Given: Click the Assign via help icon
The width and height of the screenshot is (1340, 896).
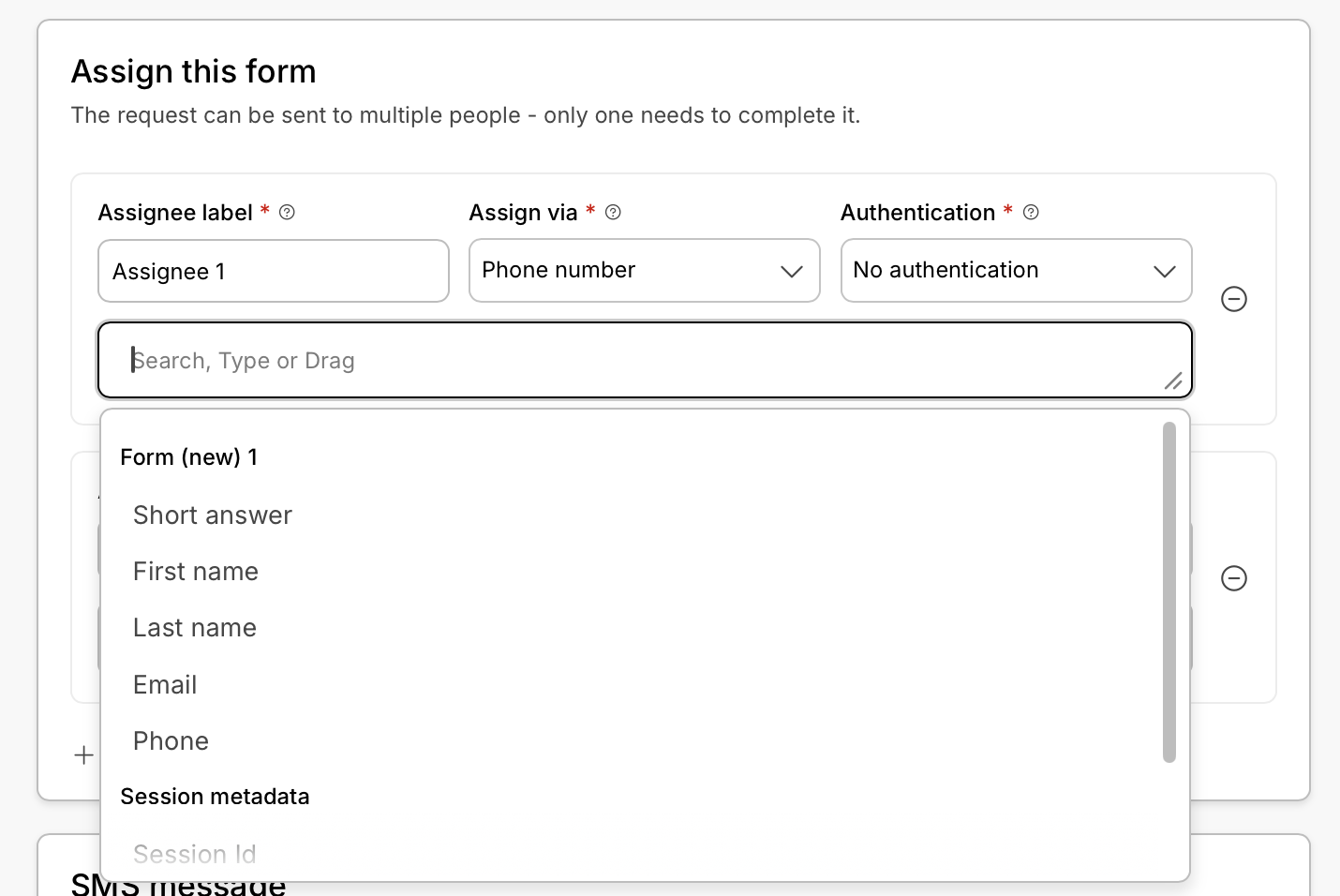Looking at the screenshot, I should pyautogui.click(x=613, y=213).
